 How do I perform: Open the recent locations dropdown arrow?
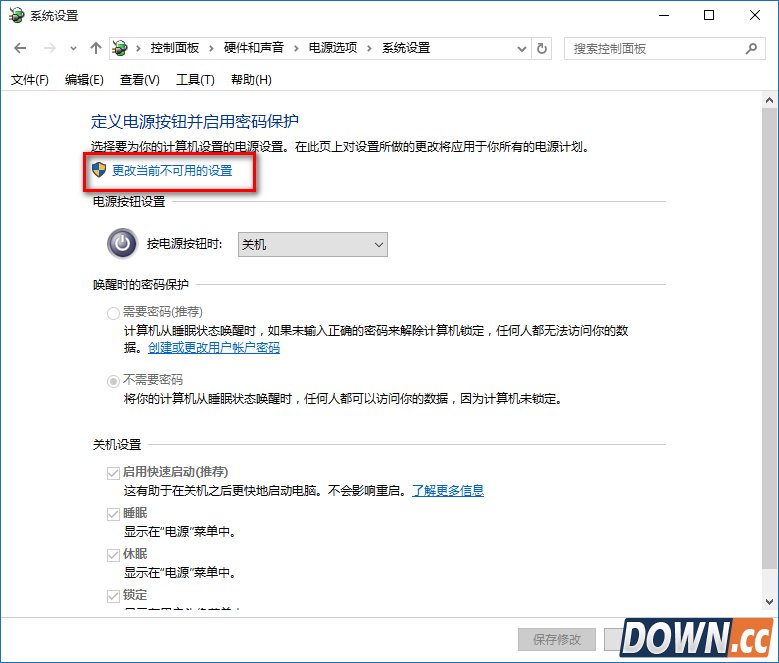[x=74, y=49]
